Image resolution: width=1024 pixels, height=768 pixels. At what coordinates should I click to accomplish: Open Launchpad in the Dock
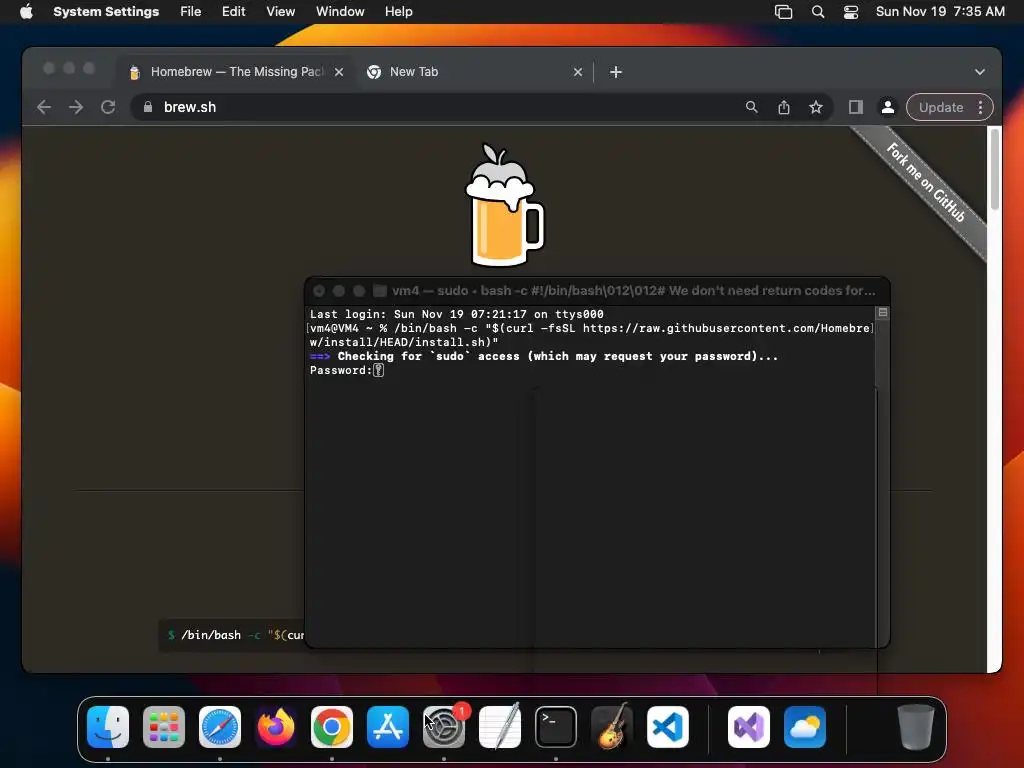point(164,727)
